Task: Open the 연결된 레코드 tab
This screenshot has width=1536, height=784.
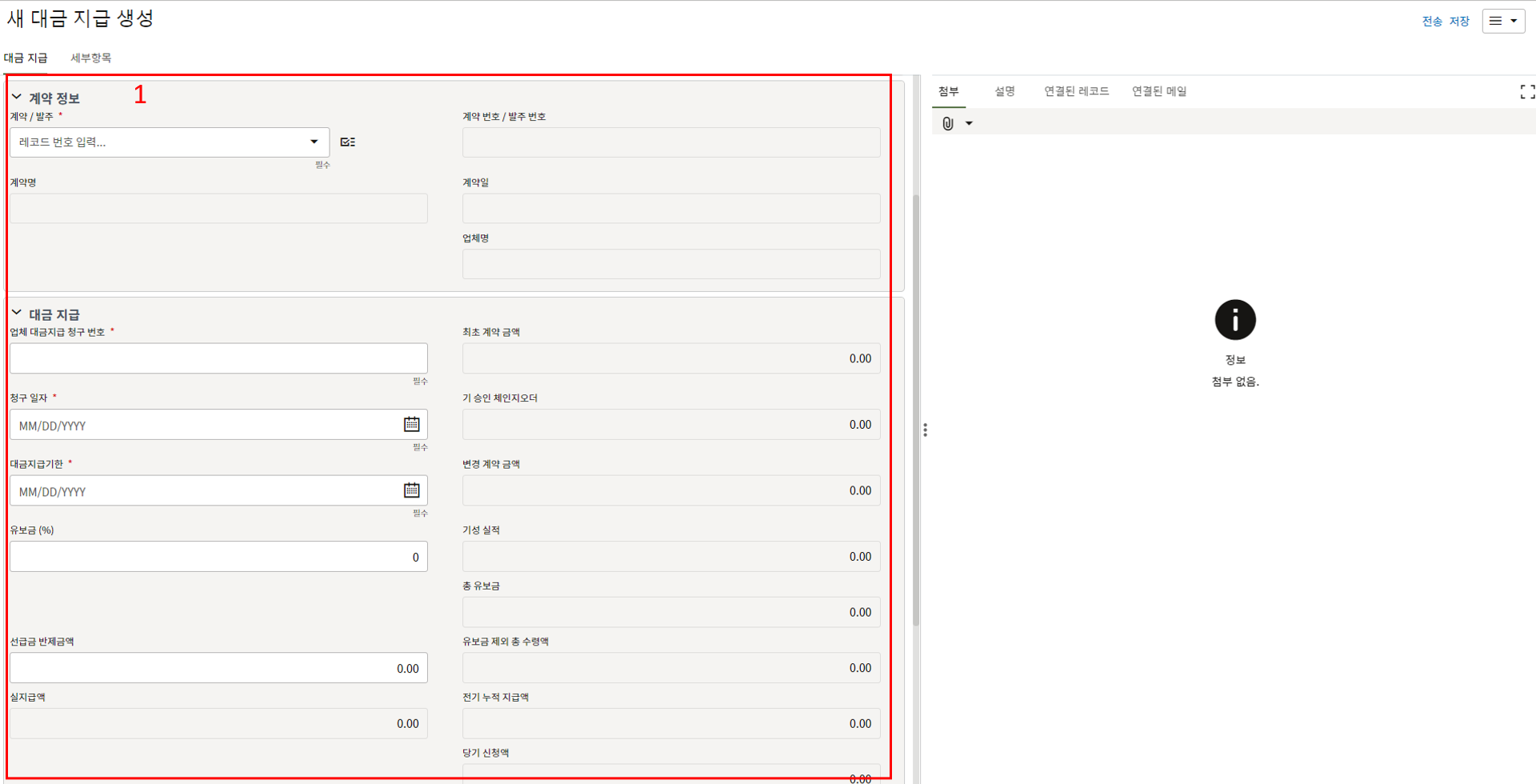Action: coord(1076,91)
